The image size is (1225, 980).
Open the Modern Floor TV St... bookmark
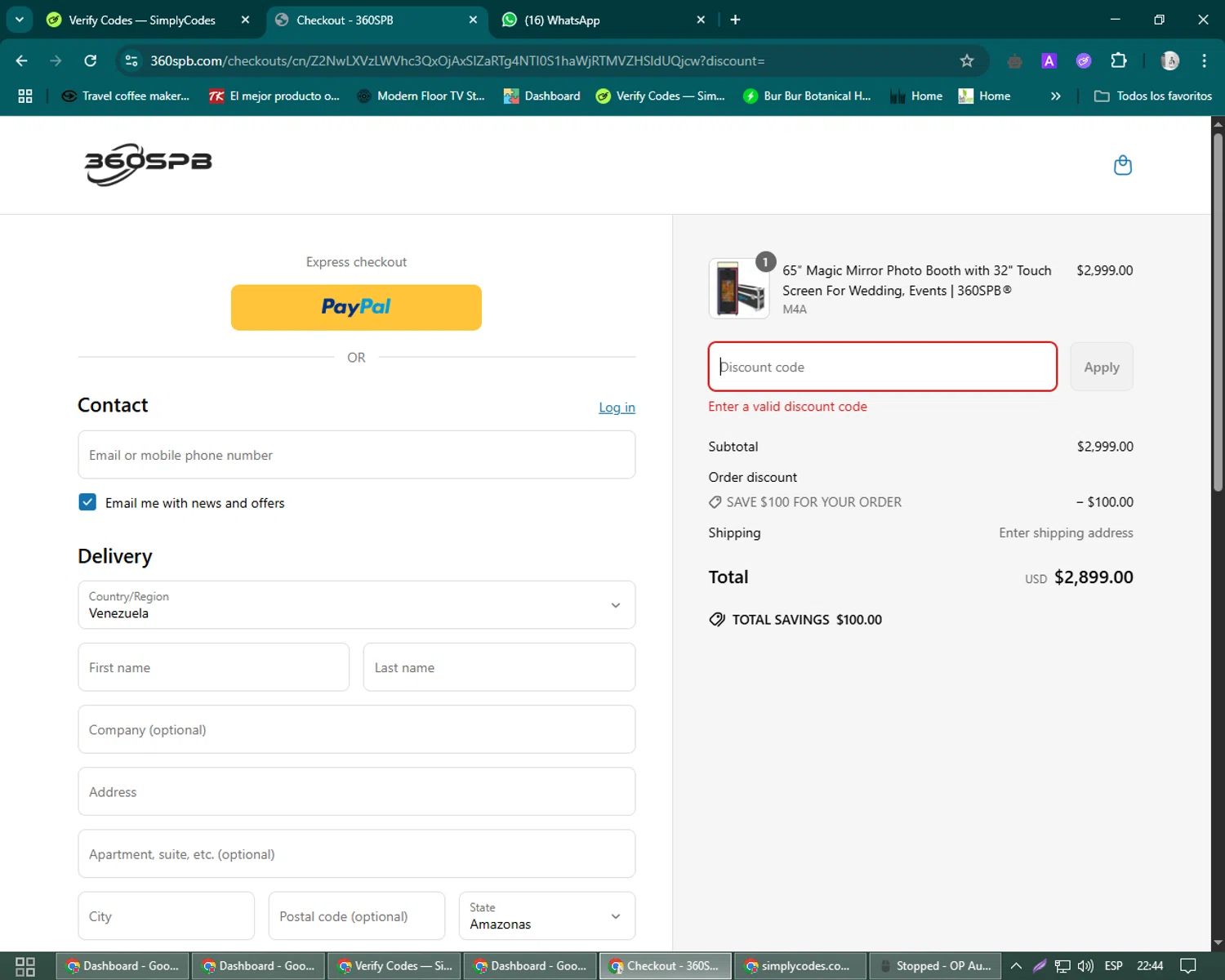pos(421,96)
